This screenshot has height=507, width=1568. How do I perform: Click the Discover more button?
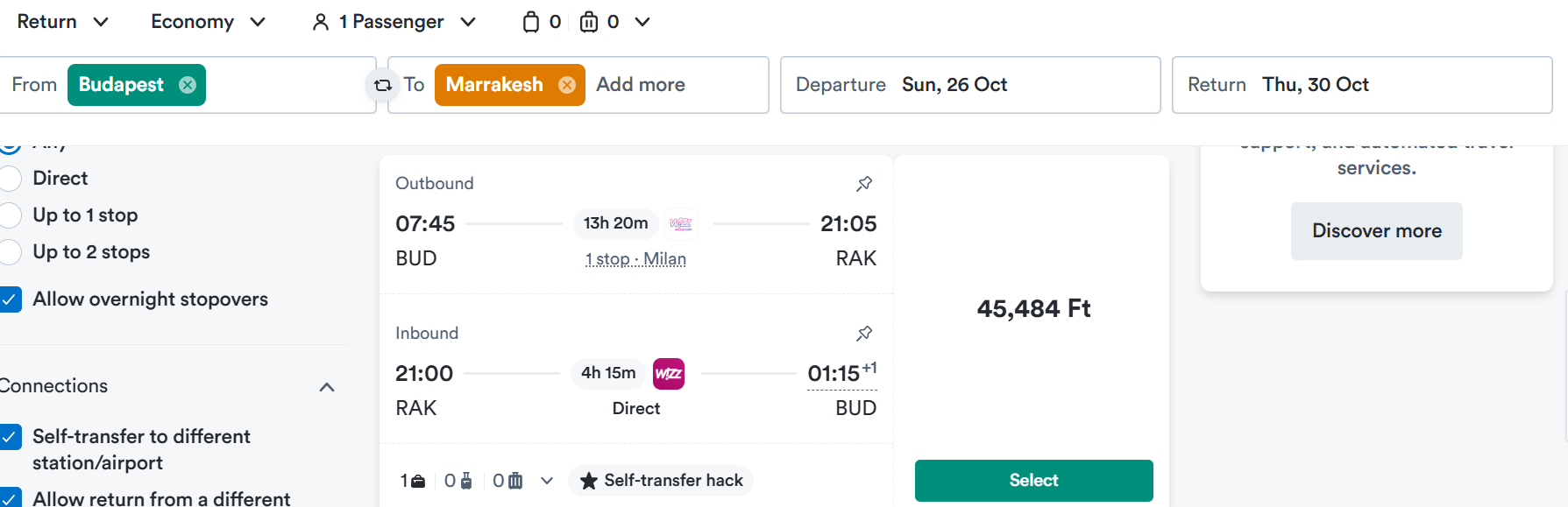(1376, 231)
